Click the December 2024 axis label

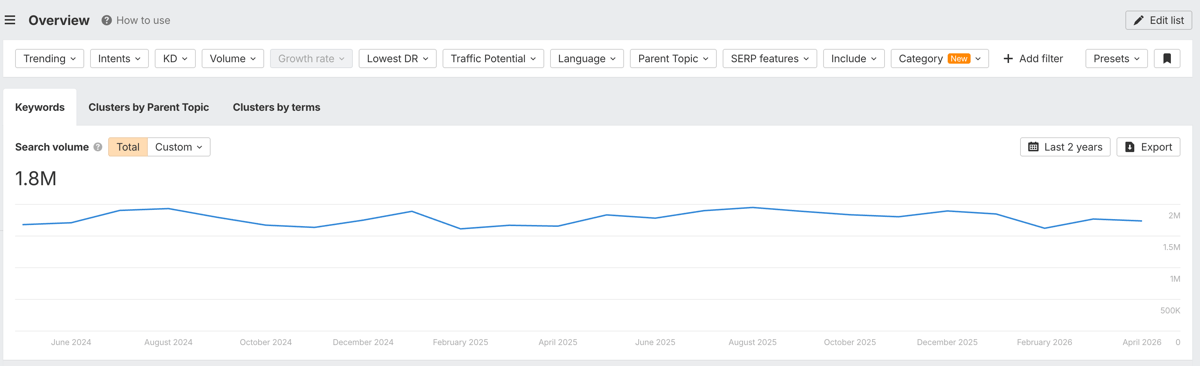363,342
